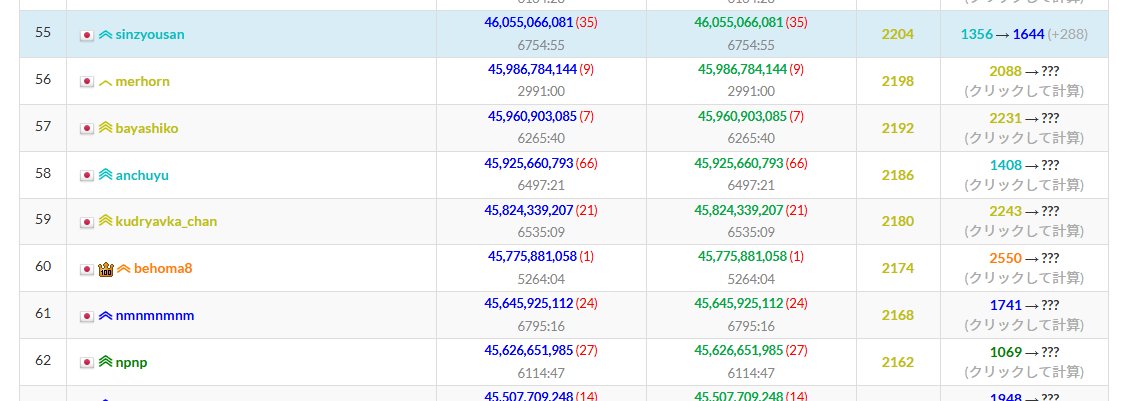This screenshot has width=1136, height=401.
Task: Click the cyan rank chevron beside sinzyousan
Action: tap(106, 34)
